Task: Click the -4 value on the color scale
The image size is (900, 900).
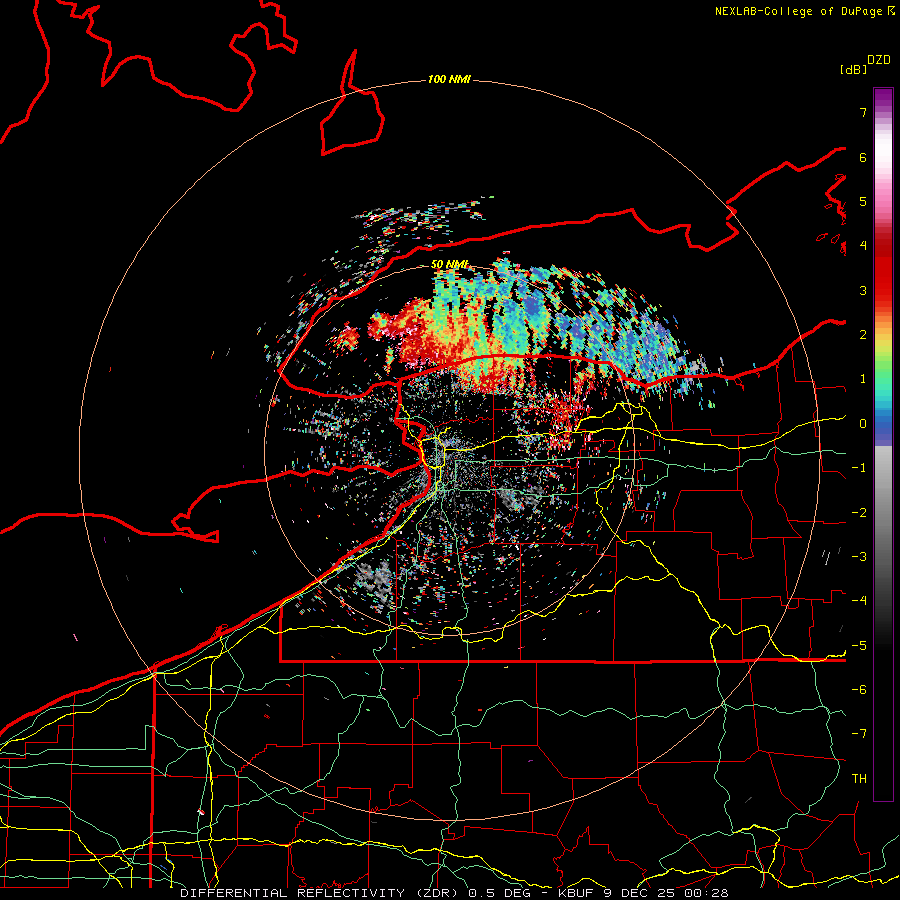Action: (x=859, y=601)
